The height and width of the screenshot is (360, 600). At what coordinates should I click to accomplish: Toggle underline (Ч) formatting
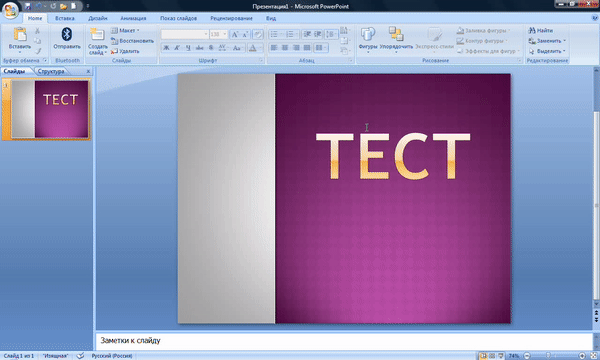[188, 48]
